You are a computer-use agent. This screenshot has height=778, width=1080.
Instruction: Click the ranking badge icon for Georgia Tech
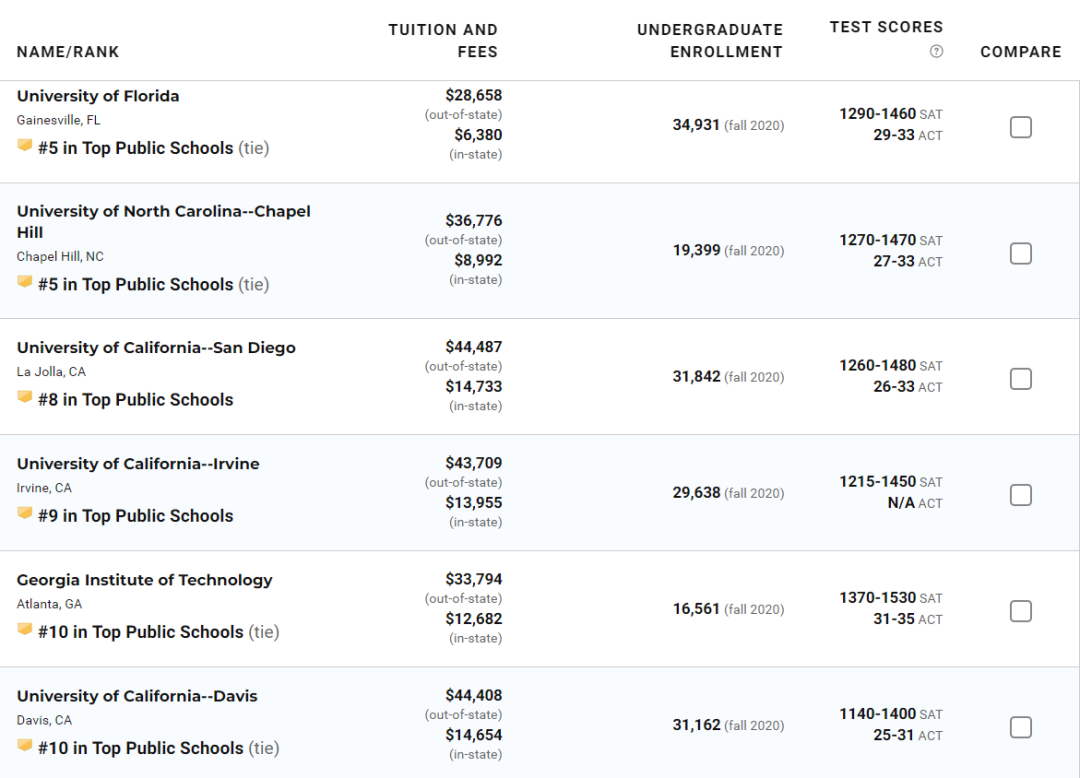pyautogui.click(x=25, y=629)
